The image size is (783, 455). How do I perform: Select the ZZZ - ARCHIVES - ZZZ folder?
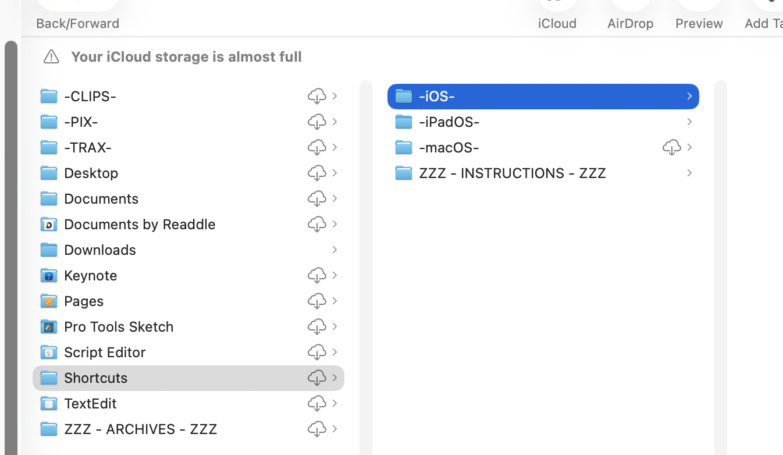tap(188, 429)
